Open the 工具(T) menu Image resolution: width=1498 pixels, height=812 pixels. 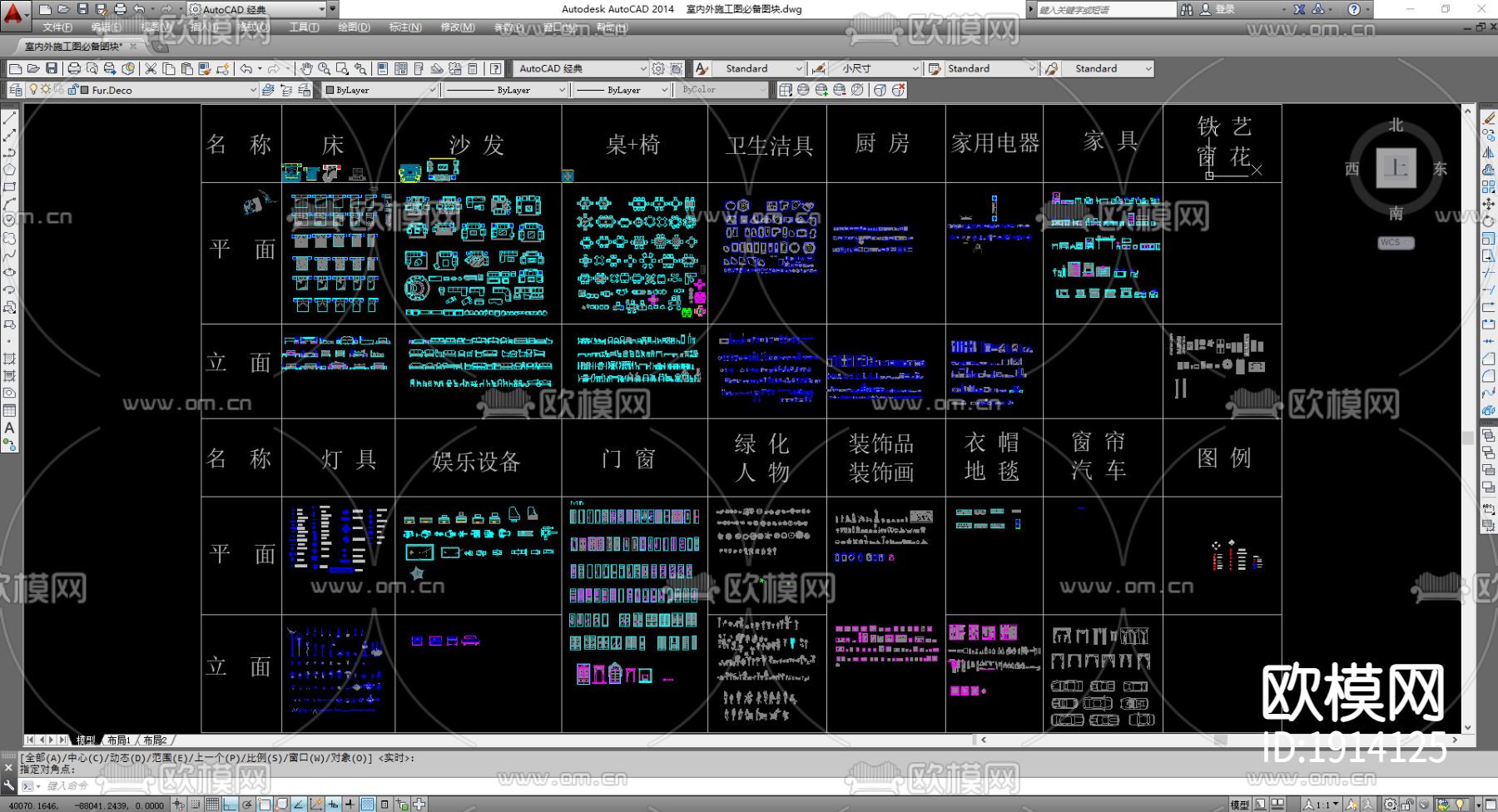(304, 27)
